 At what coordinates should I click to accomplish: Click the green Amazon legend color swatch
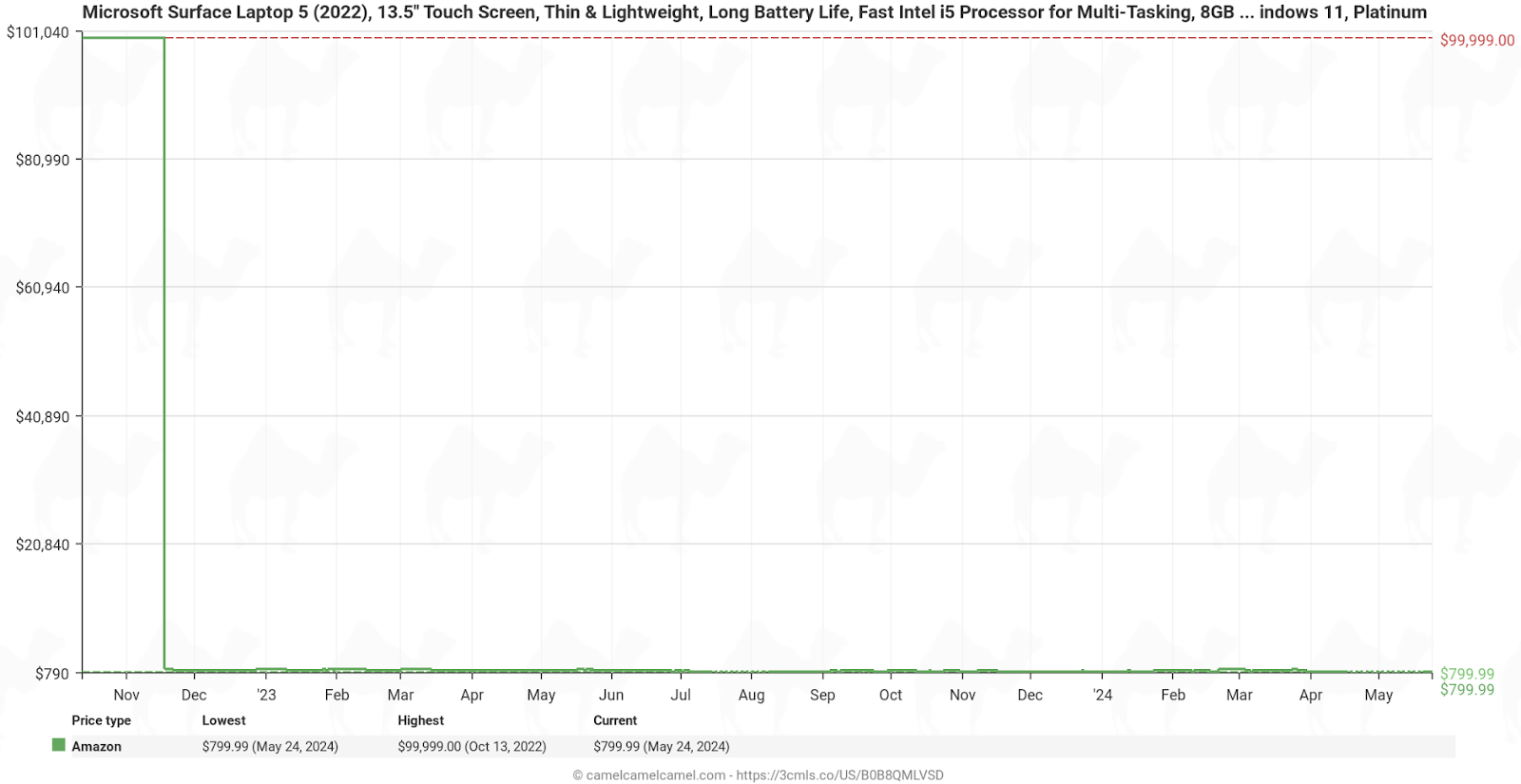pyautogui.click(x=59, y=746)
